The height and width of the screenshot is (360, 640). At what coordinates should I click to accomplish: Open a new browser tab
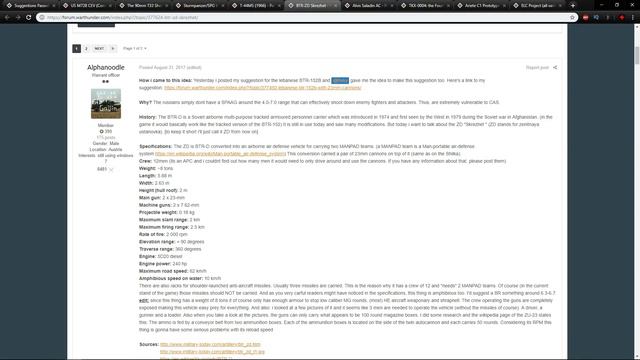pyautogui.click(x=573, y=6)
